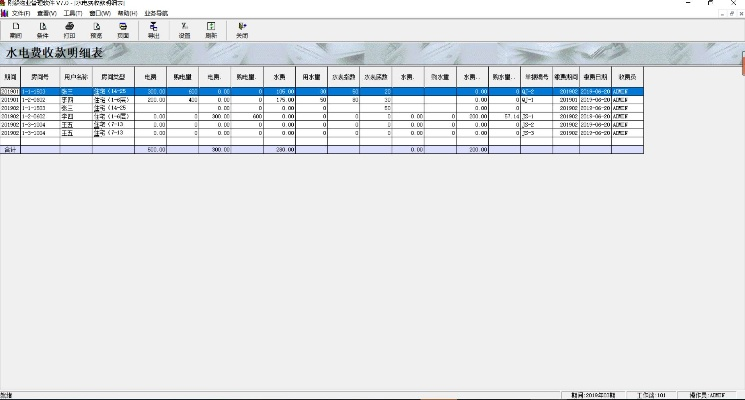The width and height of the screenshot is (745, 400).
Task: Open the 业务导航 menu item
Action: pos(156,13)
